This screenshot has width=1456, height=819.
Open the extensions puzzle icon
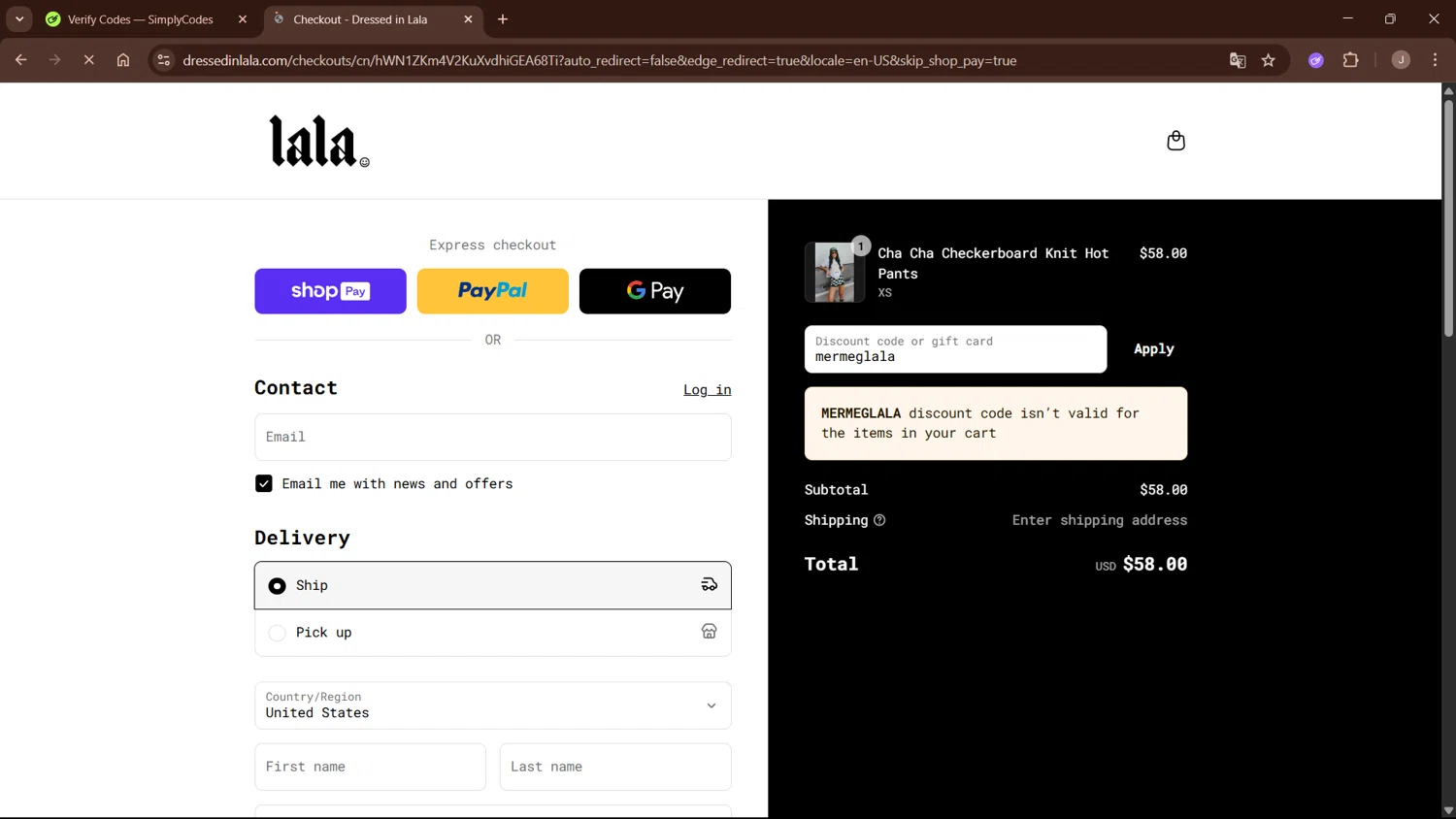pyautogui.click(x=1350, y=60)
